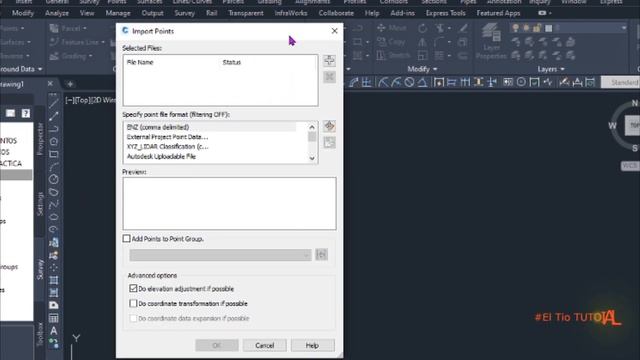Open the manage point file formats icon
Screen dimensions: 640x360
tap(329, 126)
